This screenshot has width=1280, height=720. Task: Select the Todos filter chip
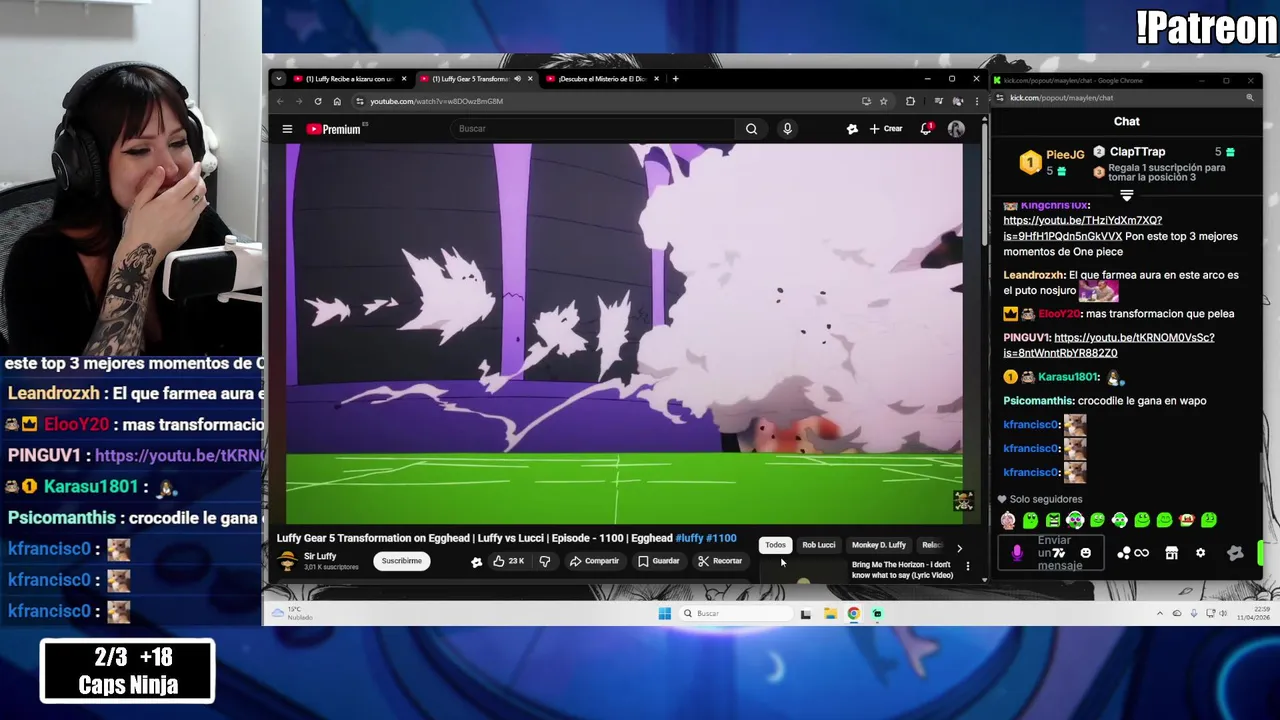(775, 545)
